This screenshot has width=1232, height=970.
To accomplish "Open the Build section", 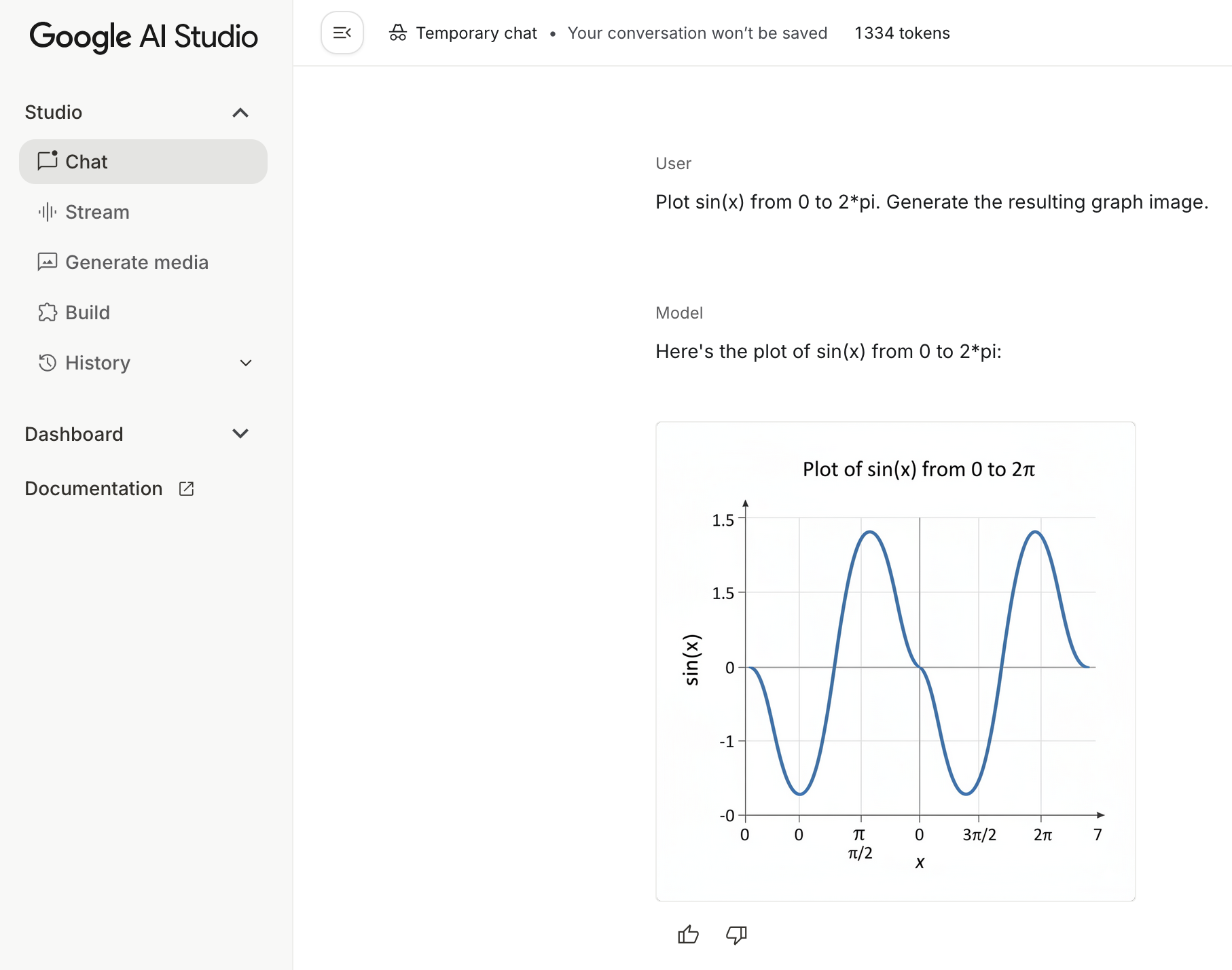I will pyautogui.click(x=87, y=312).
